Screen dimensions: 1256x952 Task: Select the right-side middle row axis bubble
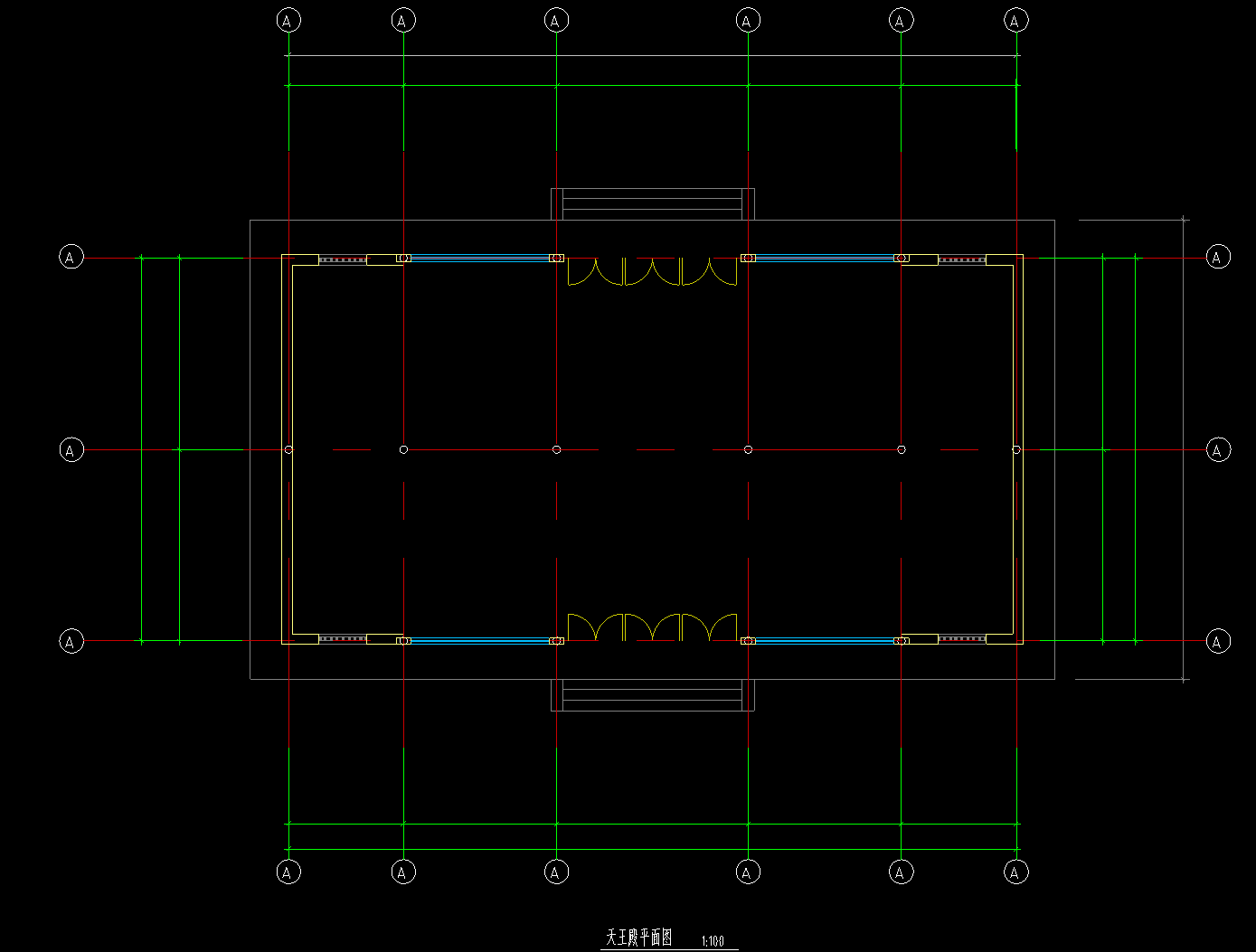(1218, 449)
